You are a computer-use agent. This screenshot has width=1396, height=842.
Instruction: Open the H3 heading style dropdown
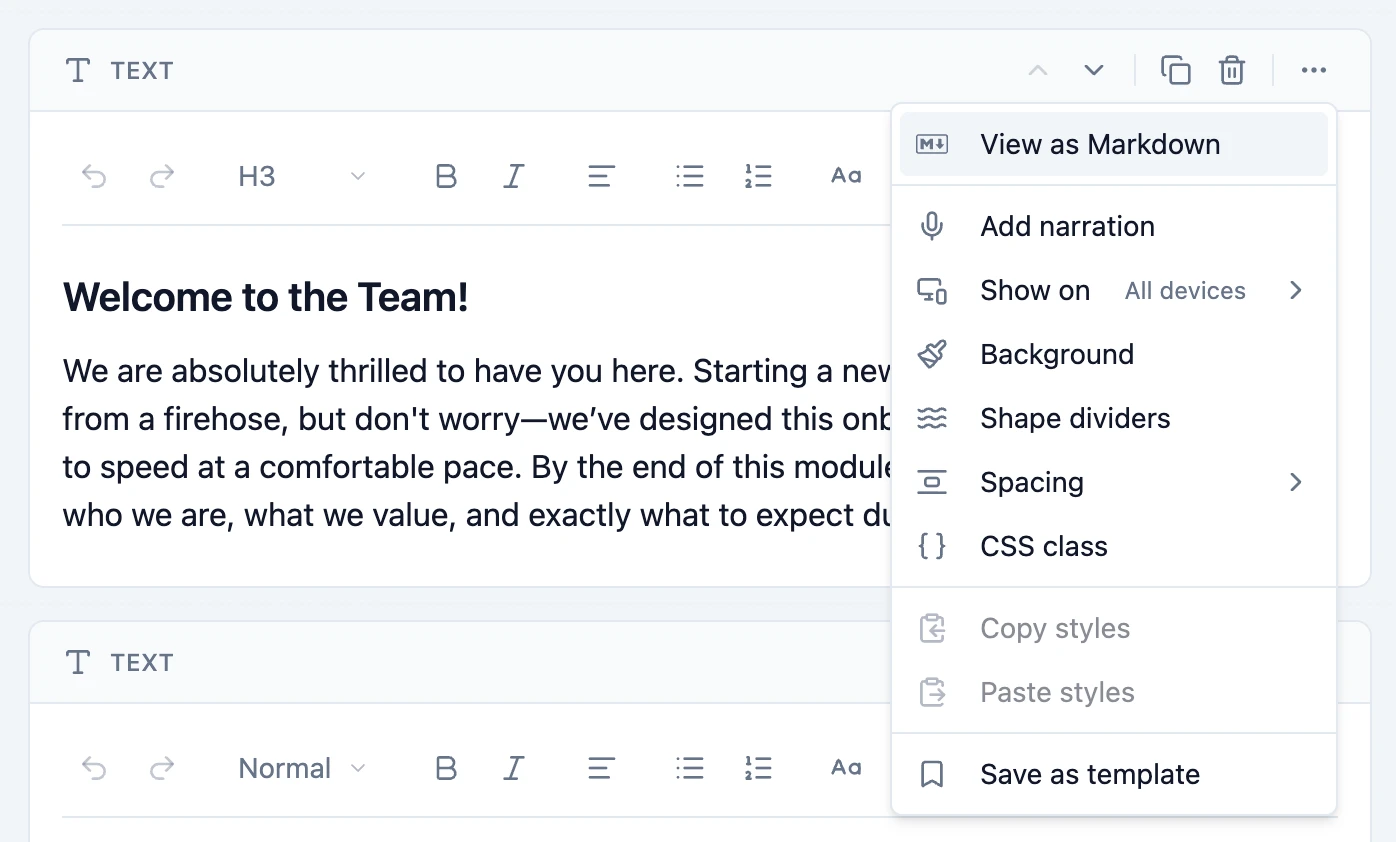(x=302, y=177)
